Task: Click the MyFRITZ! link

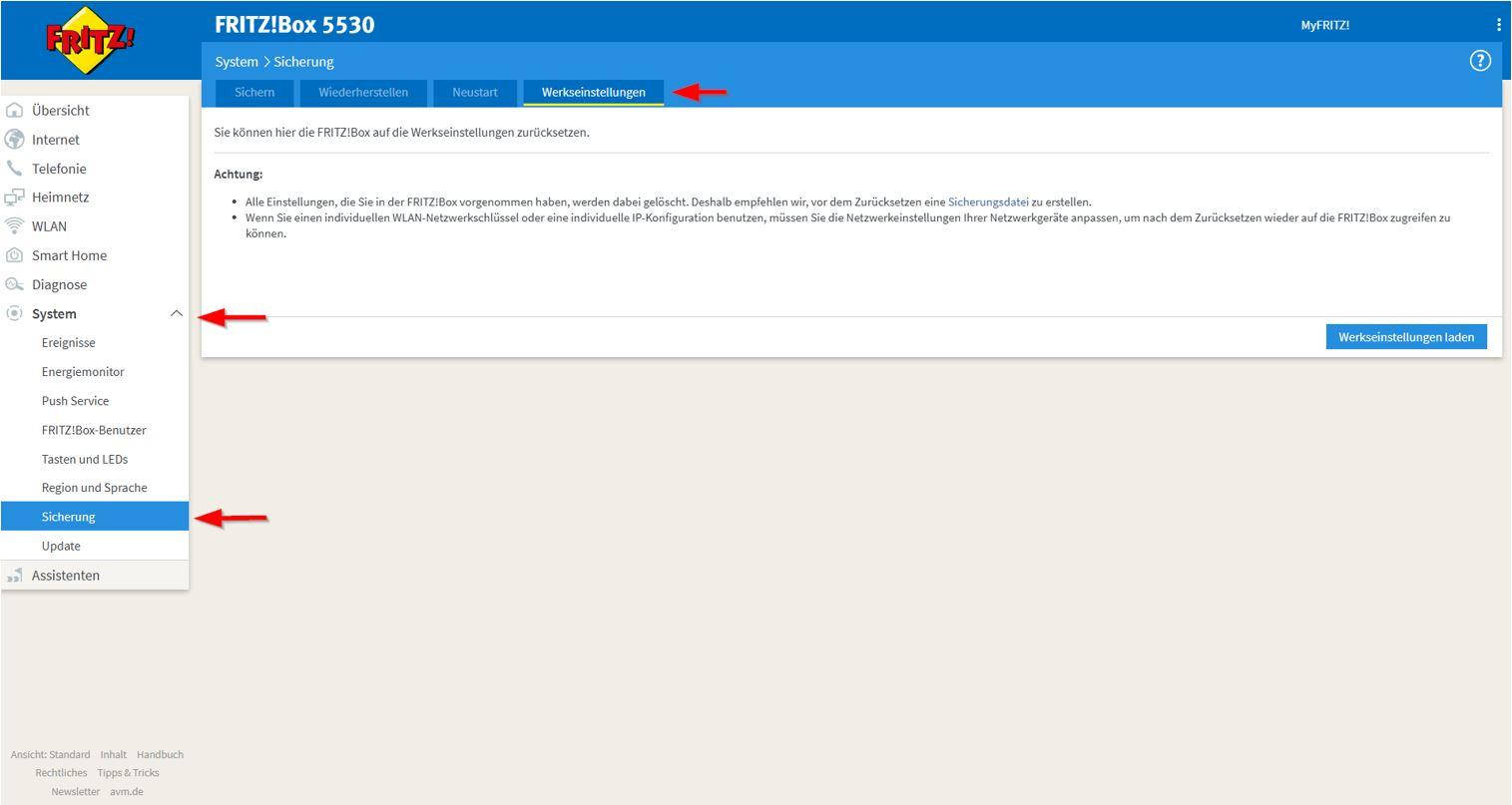Action: coord(1325,25)
